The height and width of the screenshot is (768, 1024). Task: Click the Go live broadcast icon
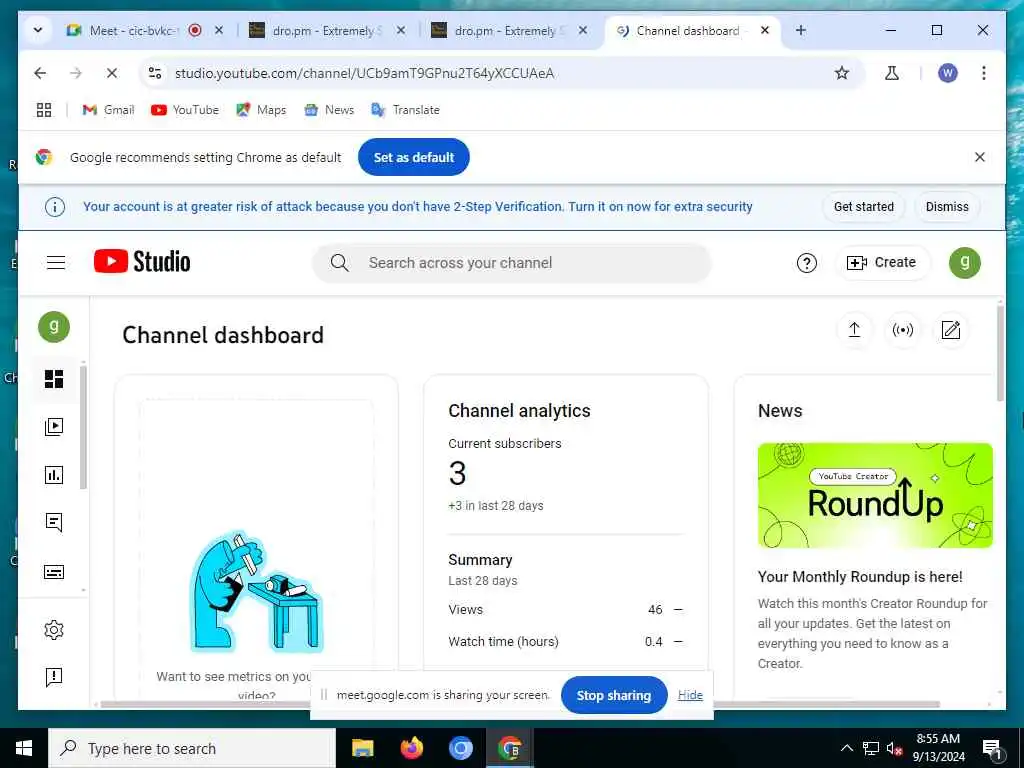903,330
